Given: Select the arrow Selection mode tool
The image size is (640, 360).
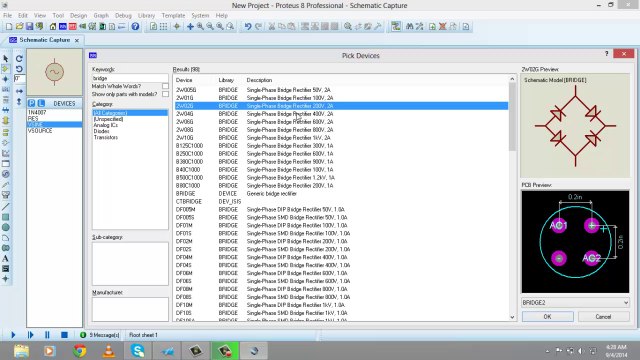Looking at the screenshot, I should (x=5, y=59).
